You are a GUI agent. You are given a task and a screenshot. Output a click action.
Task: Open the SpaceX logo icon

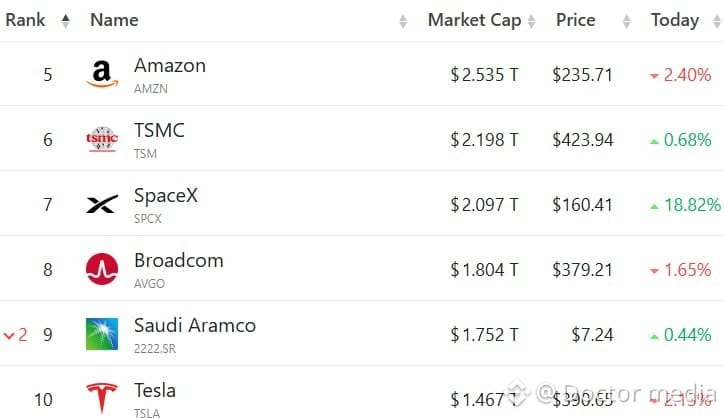click(102, 204)
